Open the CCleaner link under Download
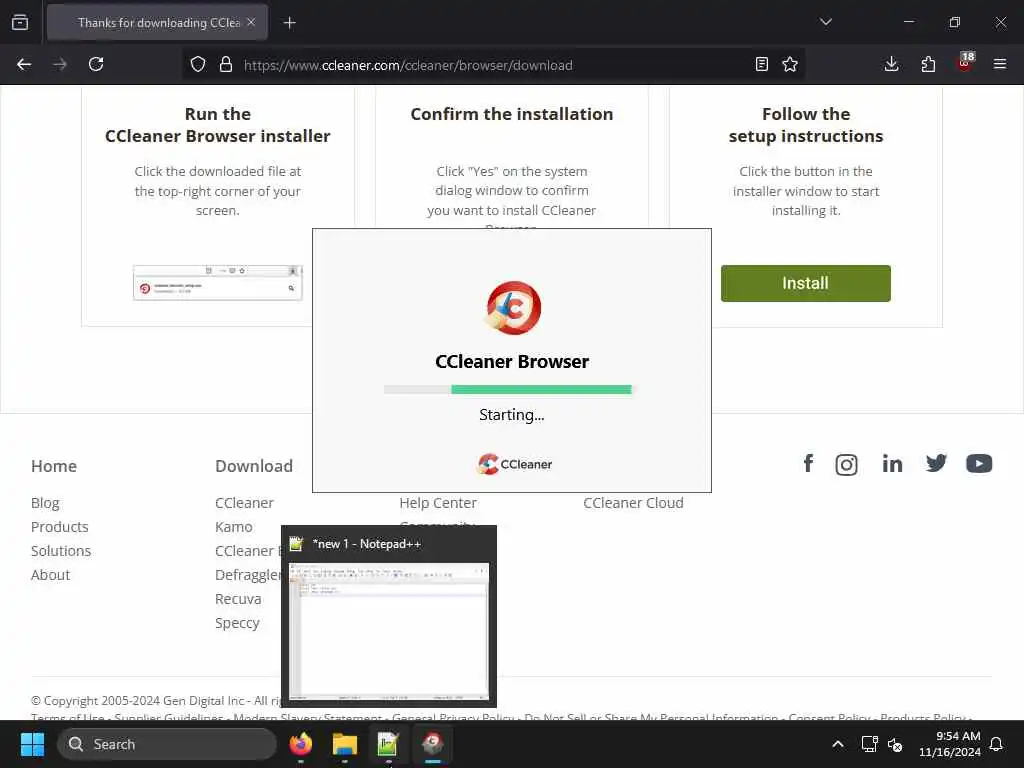The image size is (1024, 768). 244,503
